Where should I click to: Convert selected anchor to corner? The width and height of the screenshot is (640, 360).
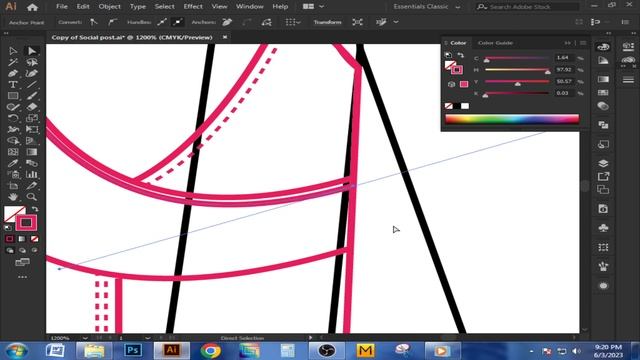click(x=94, y=22)
